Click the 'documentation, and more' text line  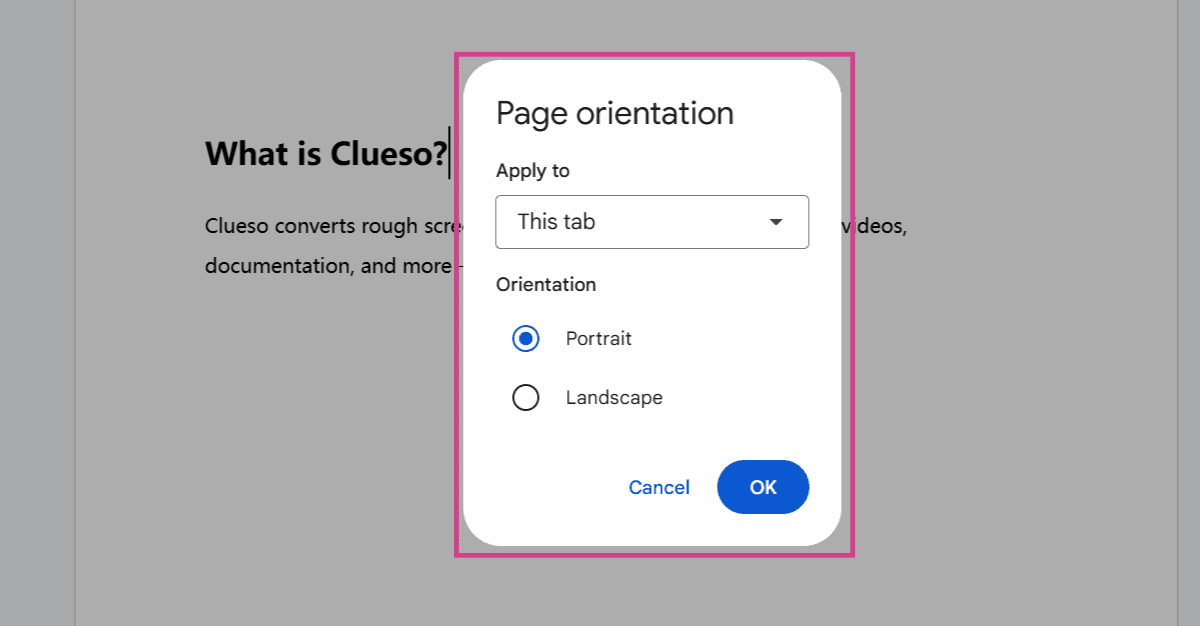click(x=328, y=267)
